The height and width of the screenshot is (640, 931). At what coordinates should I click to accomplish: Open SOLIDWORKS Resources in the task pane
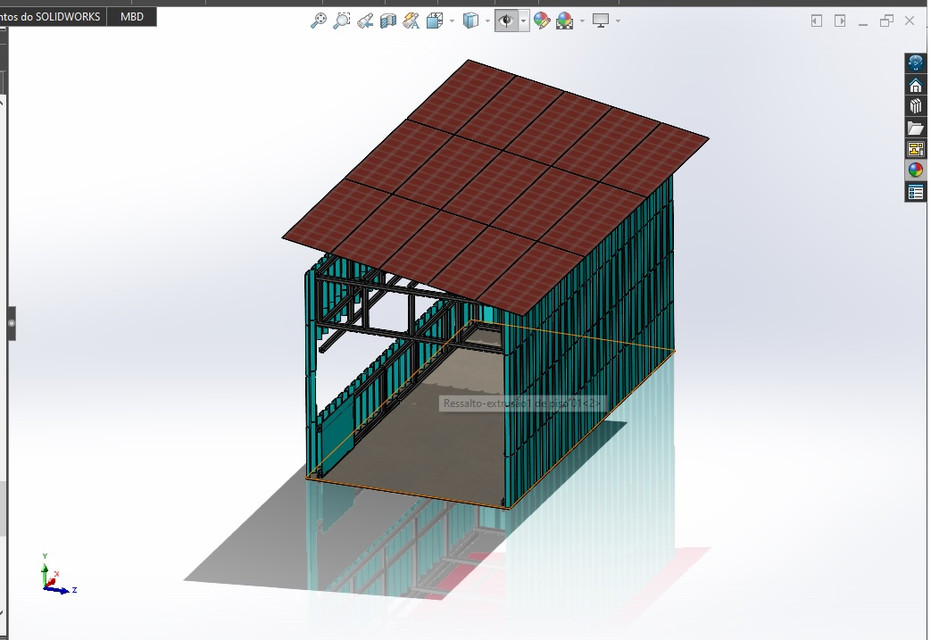pos(916,84)
